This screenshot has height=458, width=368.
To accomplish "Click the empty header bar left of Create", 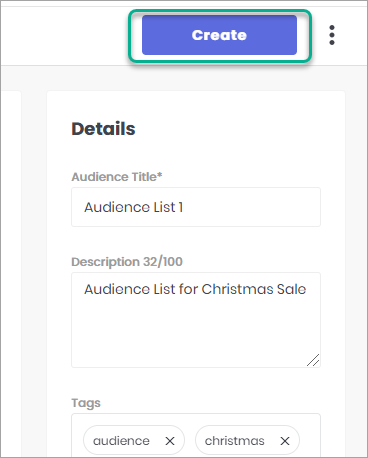I will pyautogui.click(x=63, y=35).
